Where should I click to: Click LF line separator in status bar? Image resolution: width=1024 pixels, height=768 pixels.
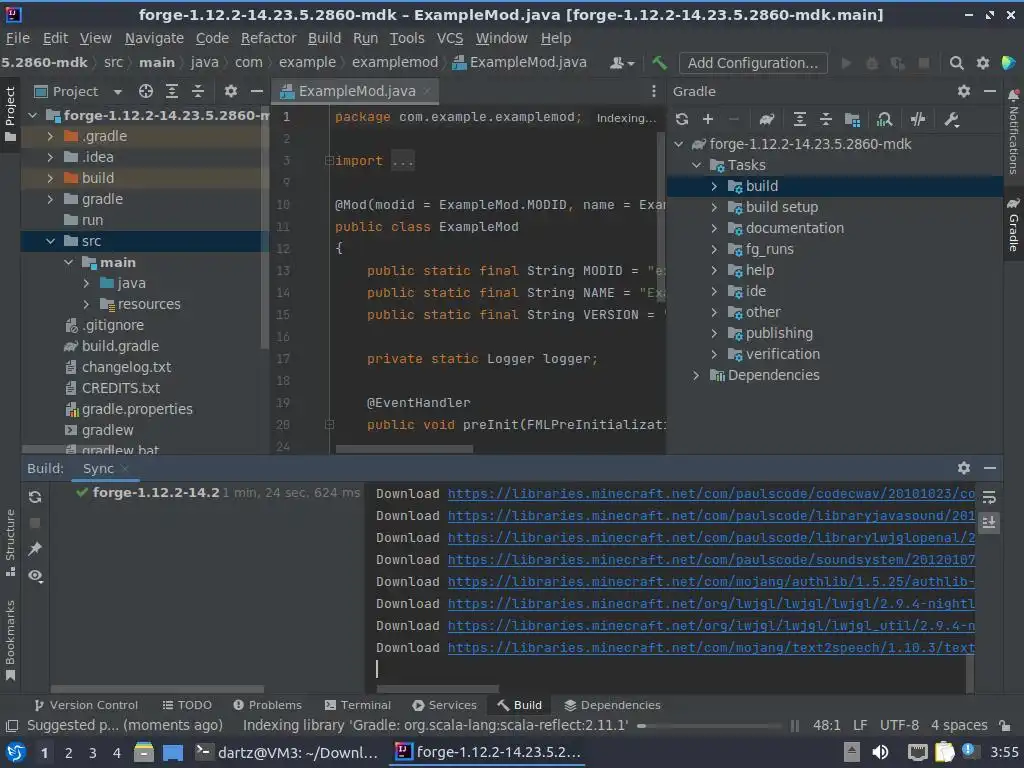point(859,726)
